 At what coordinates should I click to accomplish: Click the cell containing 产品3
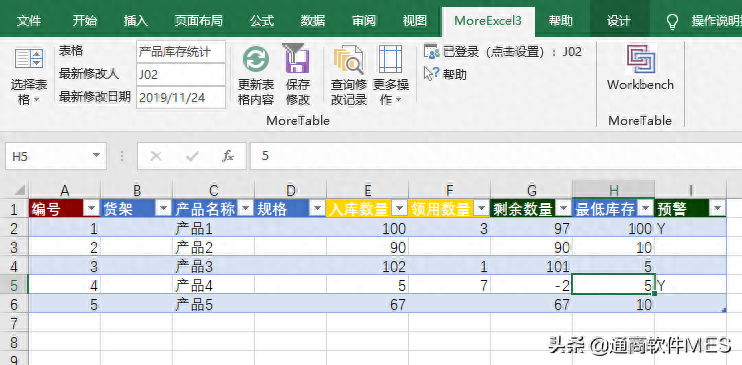click(x=213, y=267)
